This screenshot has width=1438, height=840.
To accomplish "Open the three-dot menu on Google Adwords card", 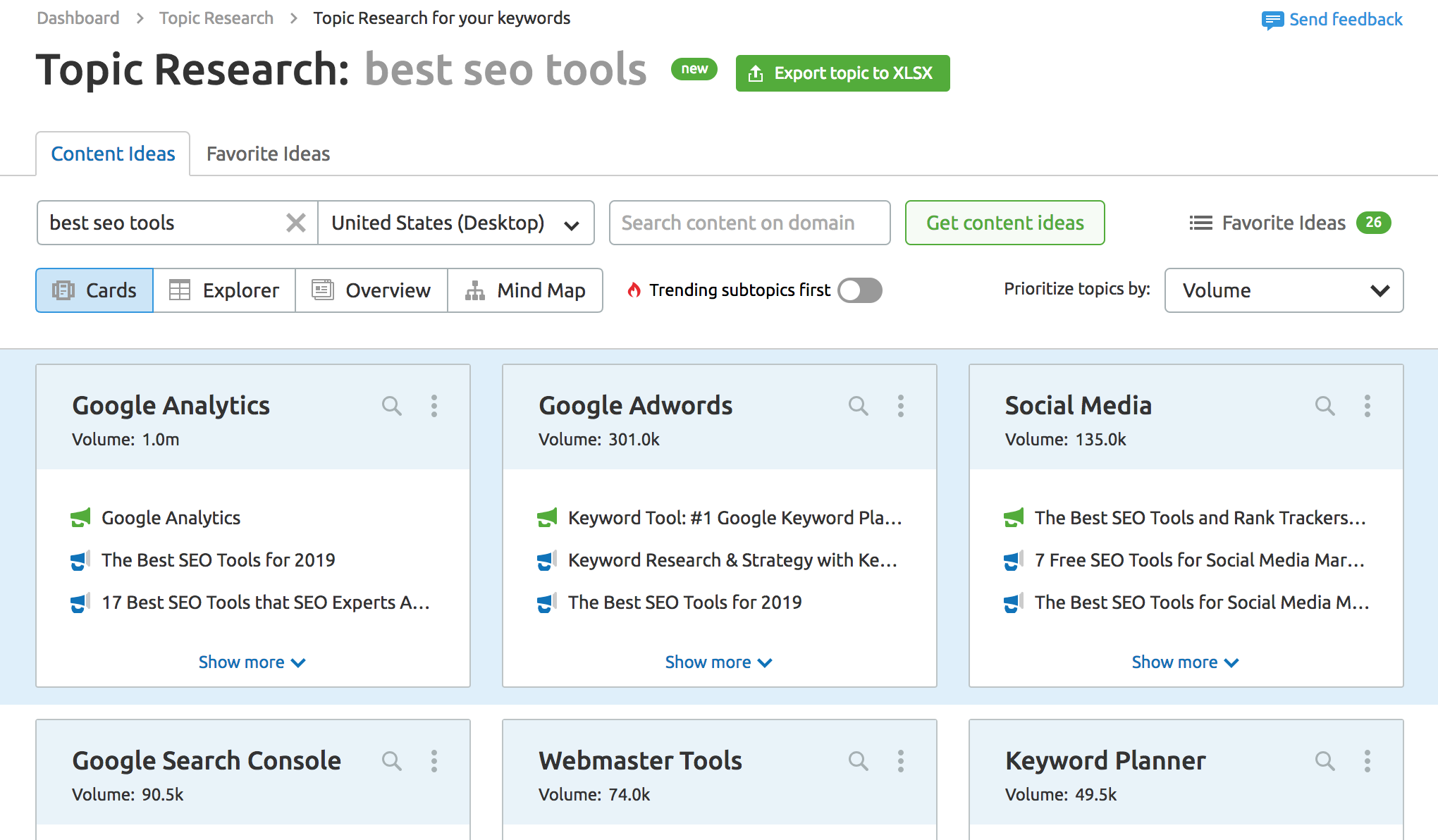I will [x=901, y=406].
